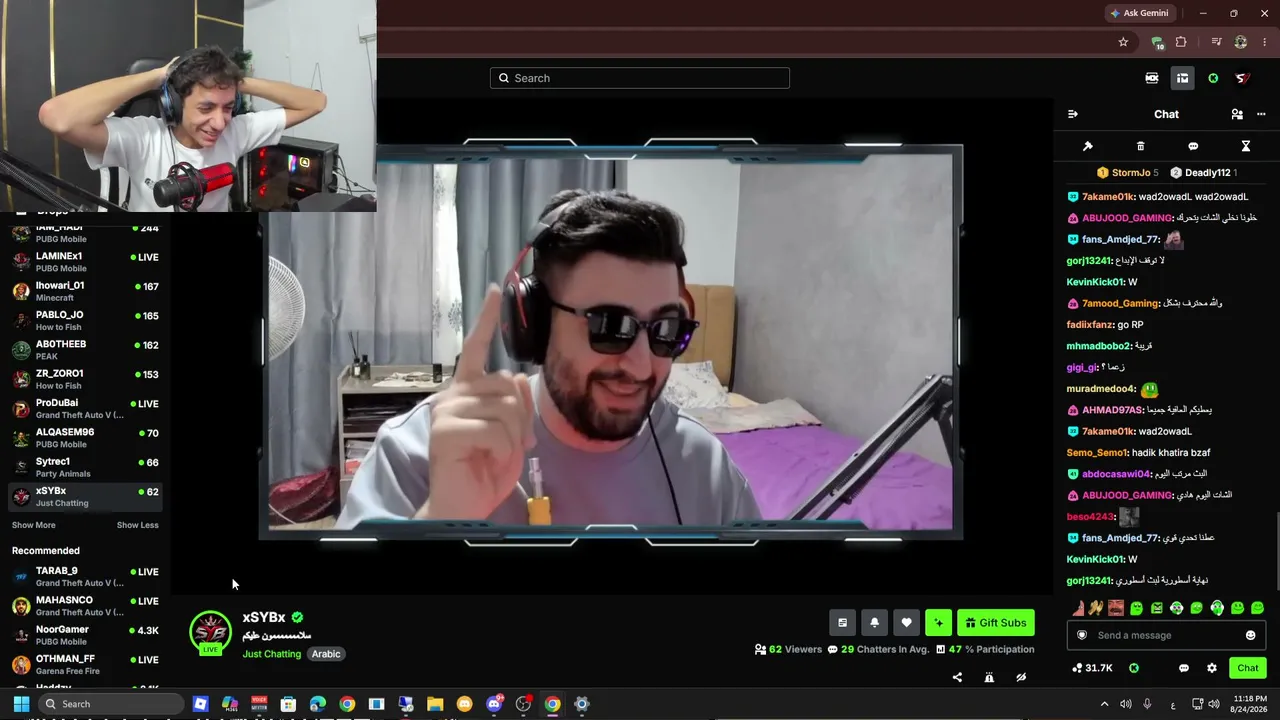
Task: Click username fadiixfanz in chat
Action: click(1090, 325)
